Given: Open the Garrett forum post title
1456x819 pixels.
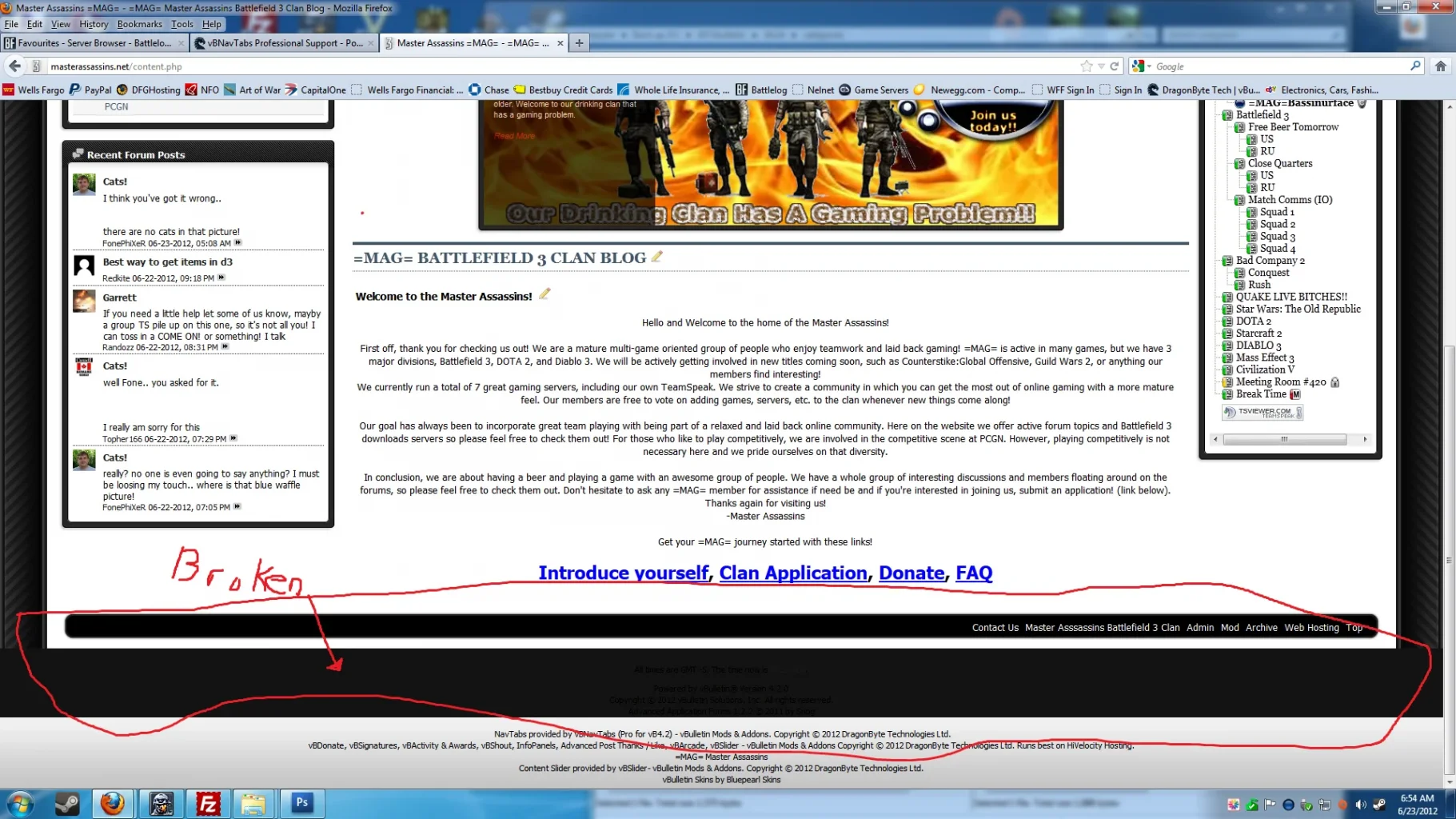Looking at the screenshot, I should tap(119, 297).
